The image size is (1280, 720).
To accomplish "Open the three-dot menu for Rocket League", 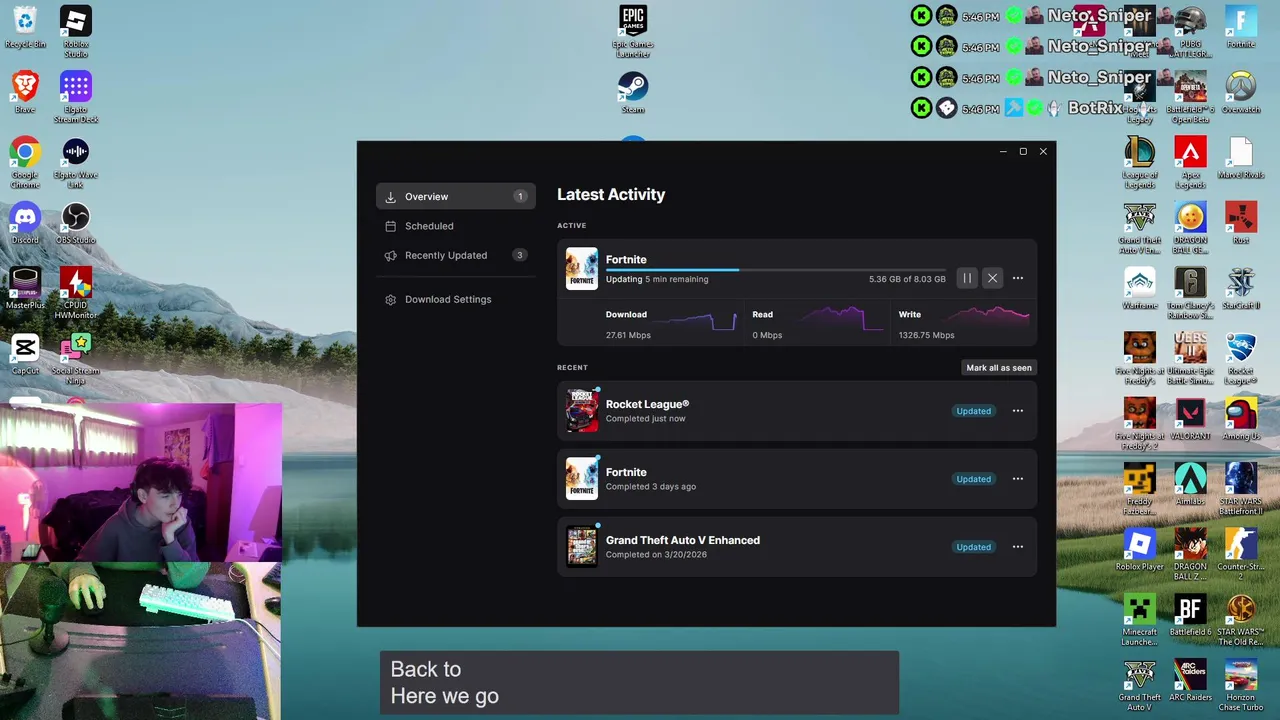I will (x=1018, y=411).
